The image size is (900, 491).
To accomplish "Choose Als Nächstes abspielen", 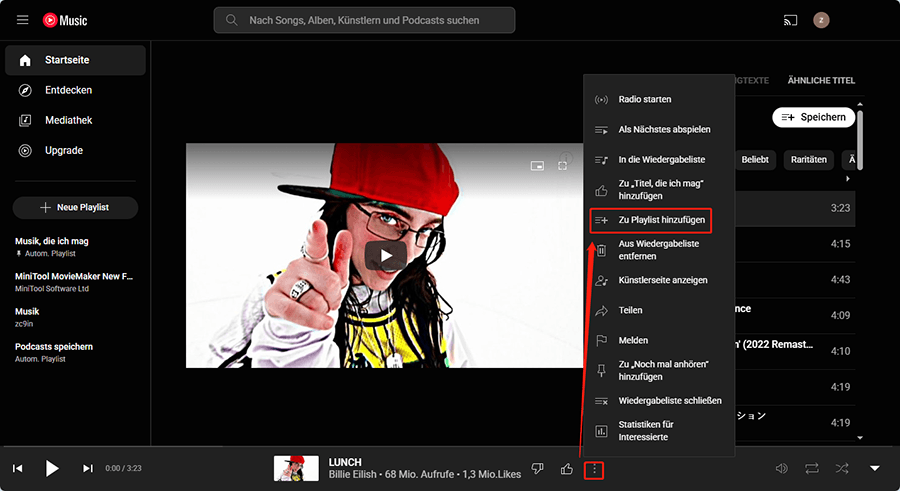I will point(659,129).
